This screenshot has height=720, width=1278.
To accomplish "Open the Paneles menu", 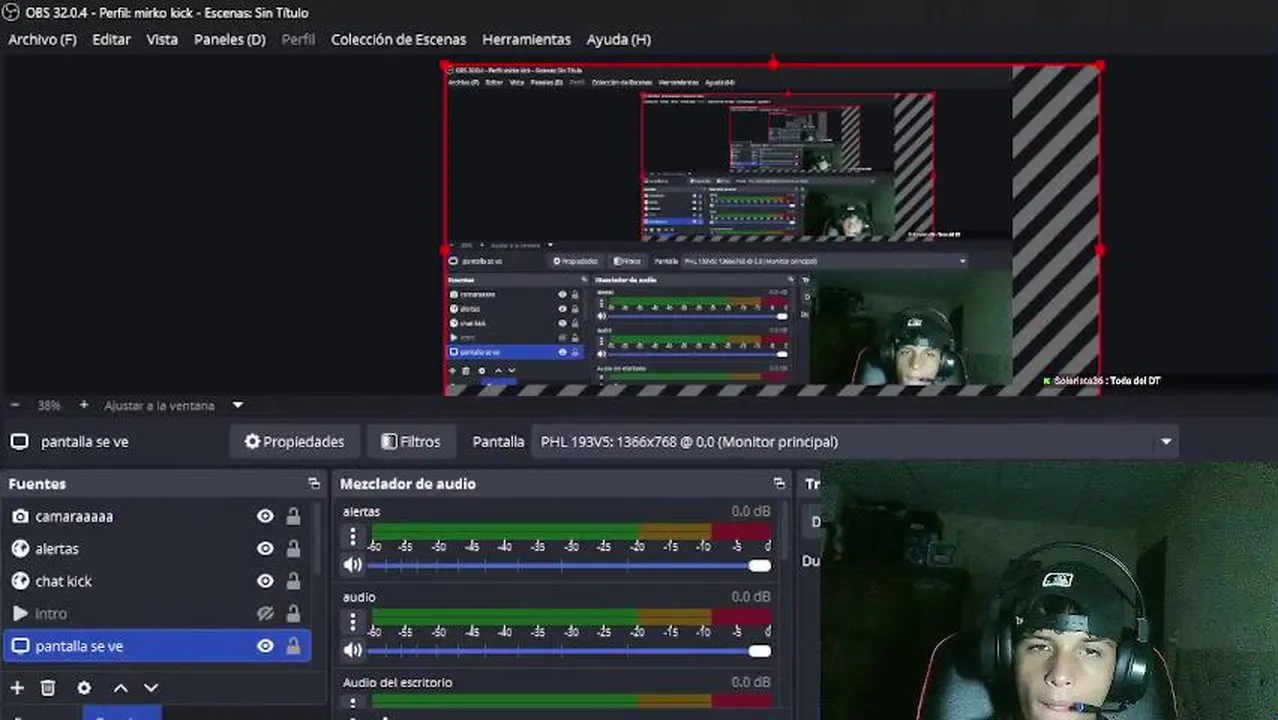I will click(230, 39).
